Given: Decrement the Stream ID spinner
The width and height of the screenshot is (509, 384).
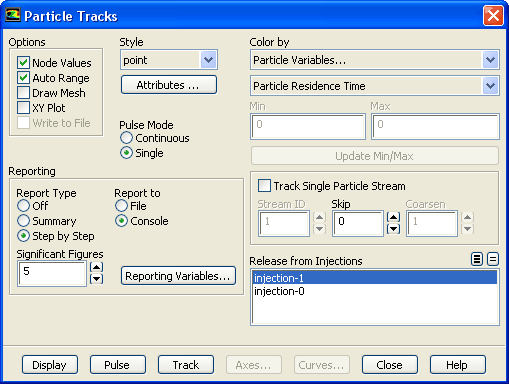Looking at the screenshot, I should [319, 229].
